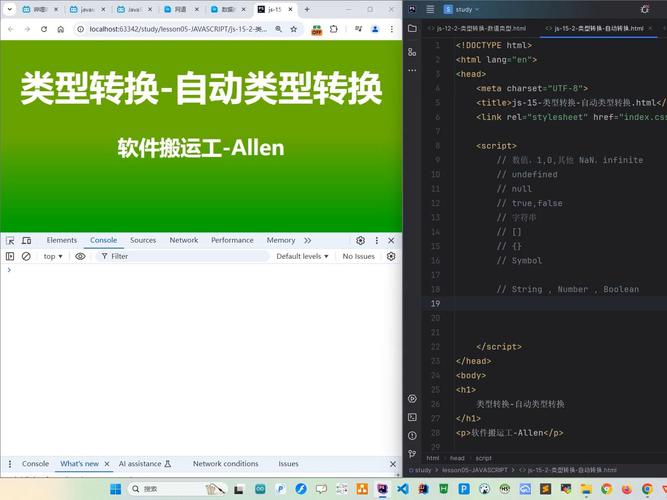Focus the console Filter field
The width and height of the screenshot is (667, 500).
(183, 256)
